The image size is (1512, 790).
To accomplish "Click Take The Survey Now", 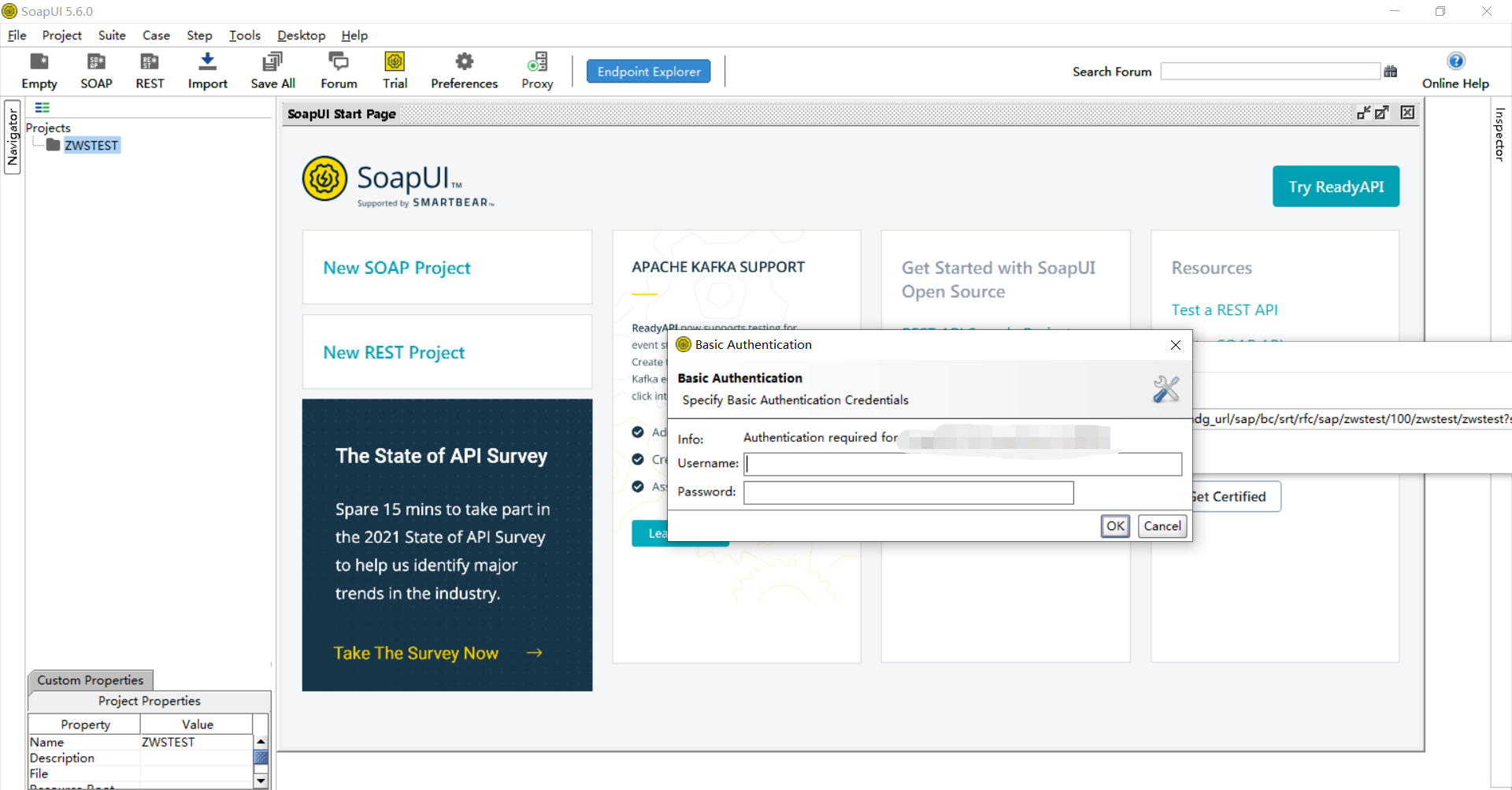I will tap(417, 652).
